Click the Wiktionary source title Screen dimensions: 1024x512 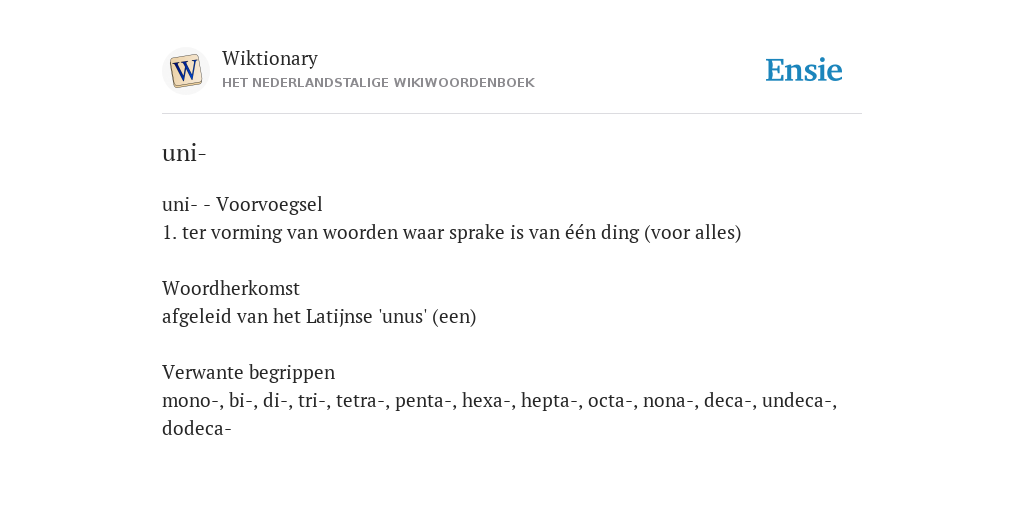[x=270, y=58]
